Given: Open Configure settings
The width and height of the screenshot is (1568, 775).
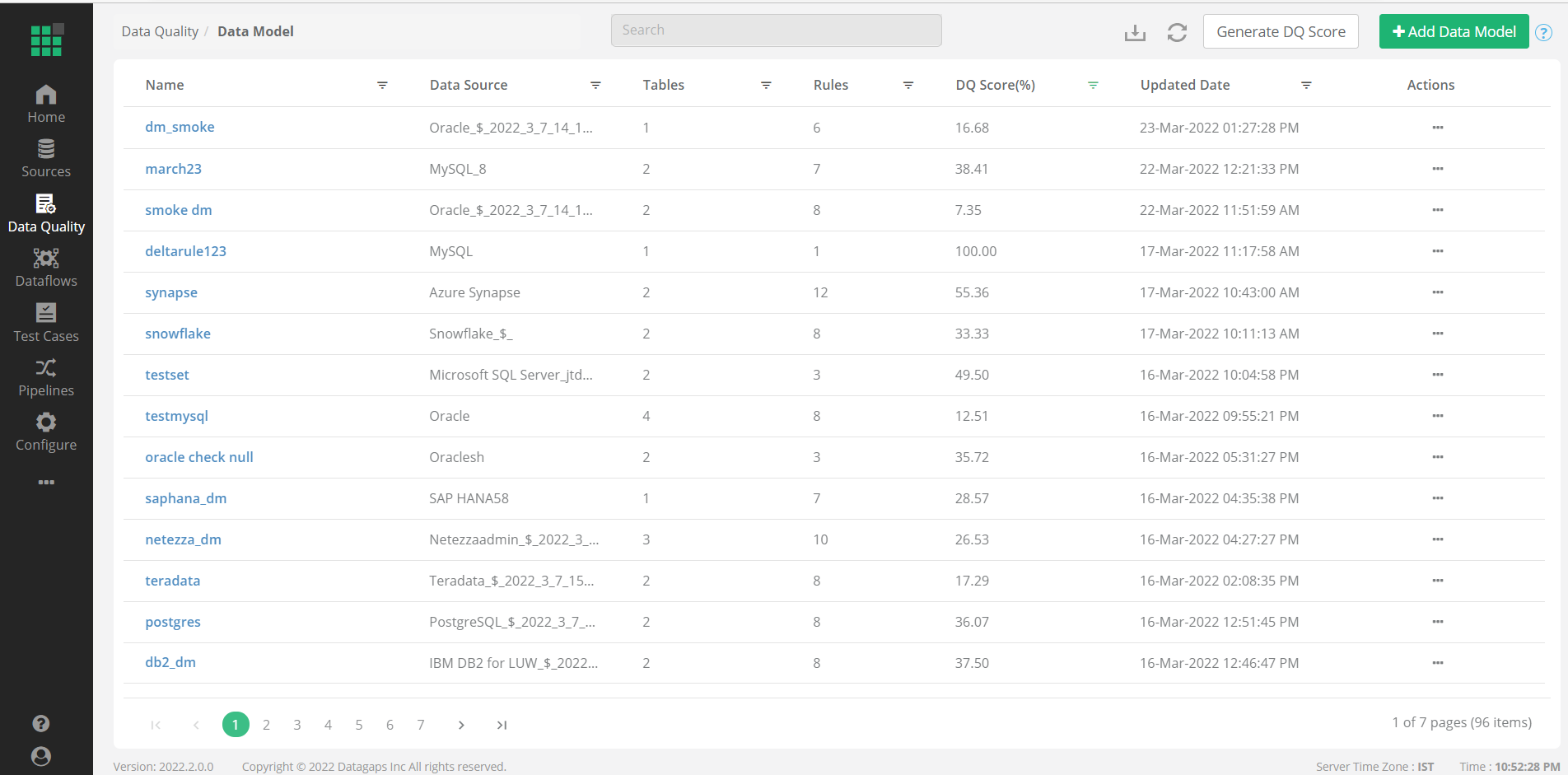Looking at the screenshot, I should (46, 430).
